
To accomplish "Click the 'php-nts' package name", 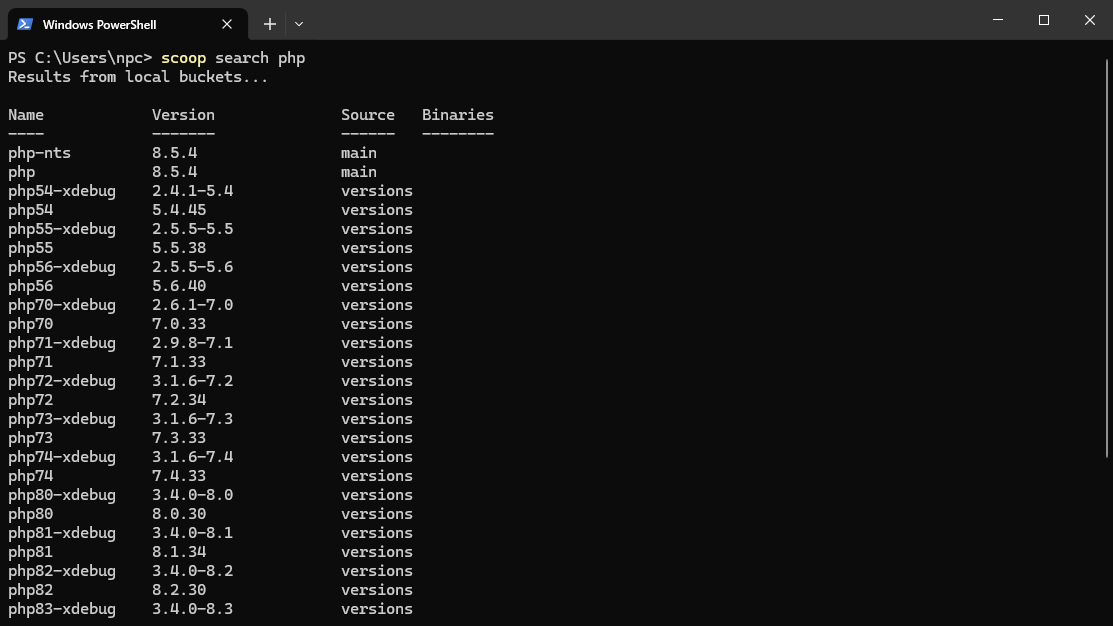I will click(x=39, y=153).
